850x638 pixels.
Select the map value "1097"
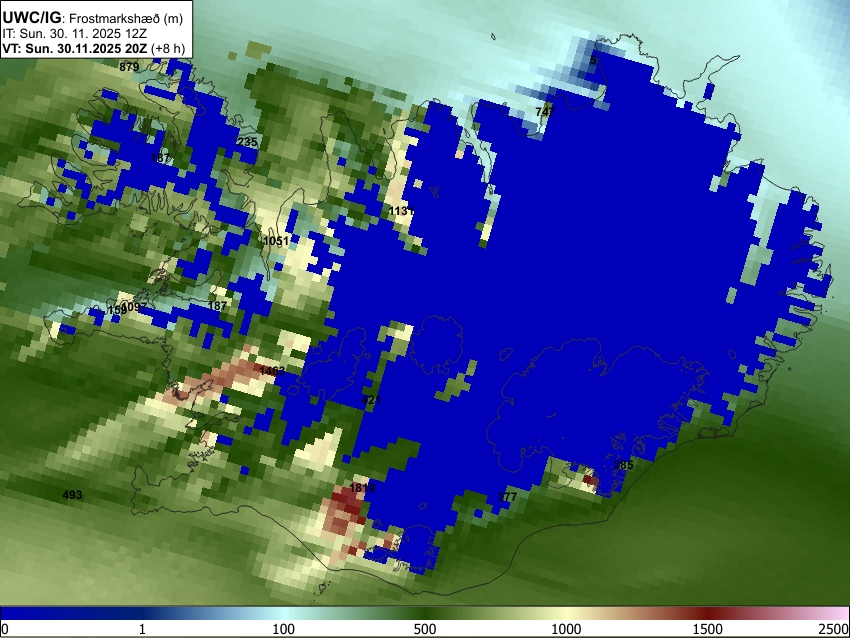tap(134, 307)
